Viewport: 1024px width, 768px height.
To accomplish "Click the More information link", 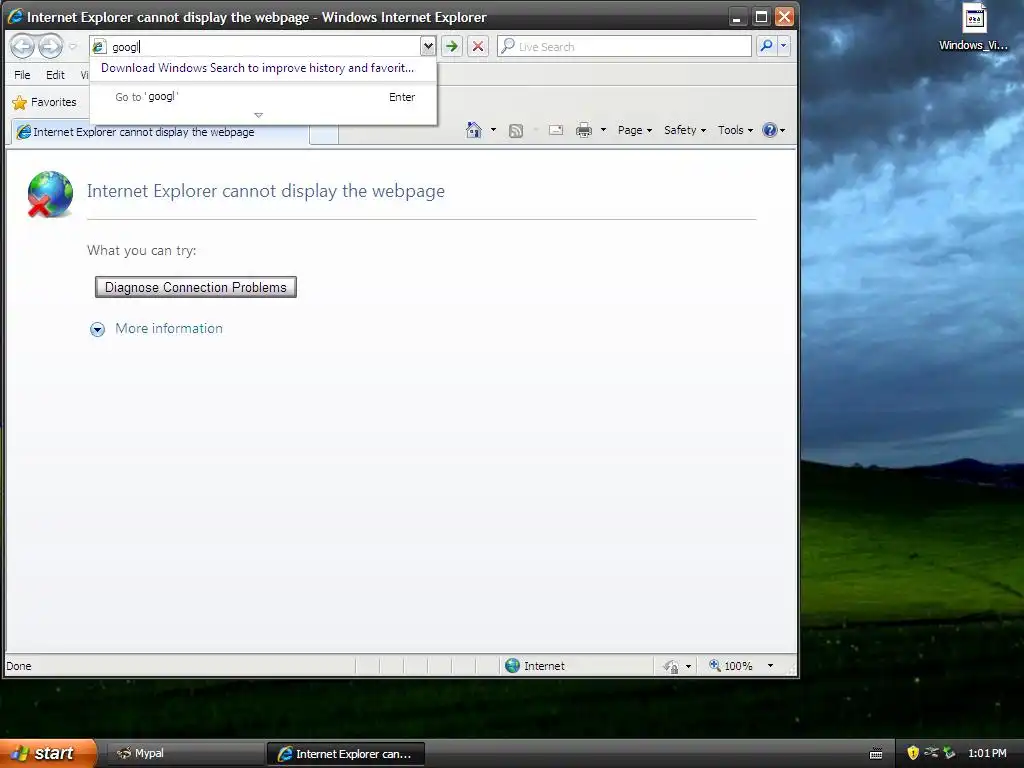I will [168, 328].
